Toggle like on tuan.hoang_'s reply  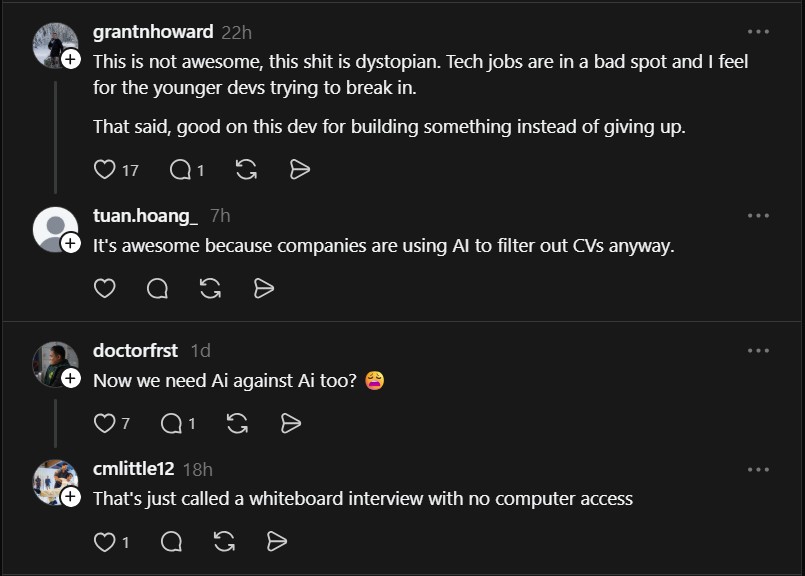[104, 289]
